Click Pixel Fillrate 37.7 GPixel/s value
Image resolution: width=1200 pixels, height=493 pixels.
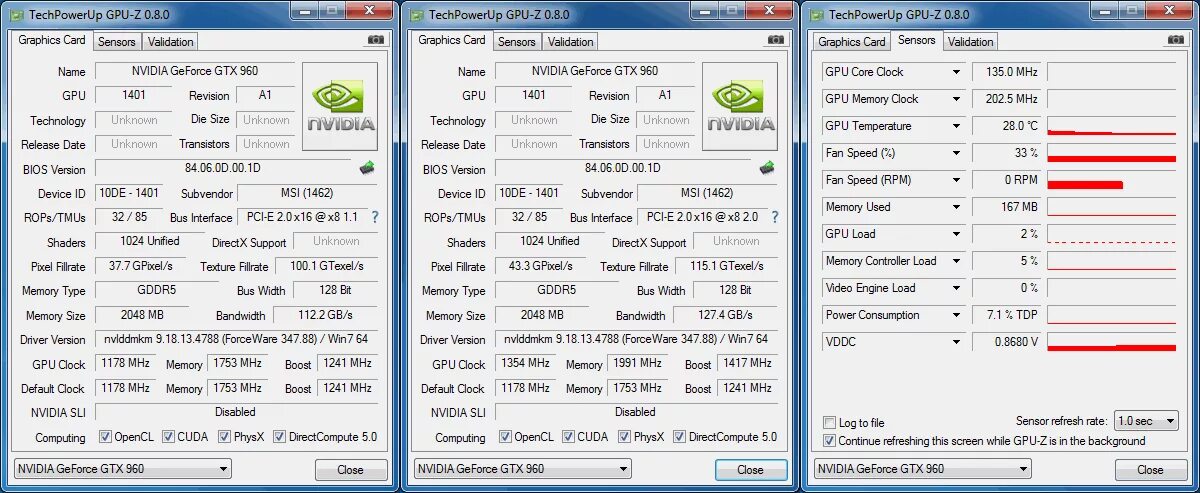tap(140, 266)
